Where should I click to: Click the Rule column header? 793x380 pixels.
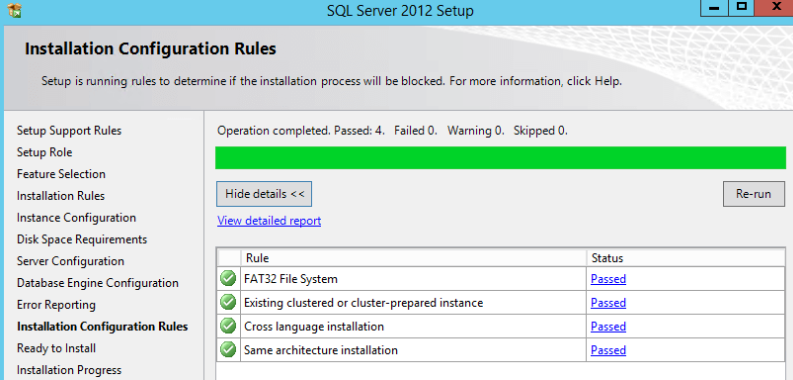pyautogui.click(x=413, y=258)
